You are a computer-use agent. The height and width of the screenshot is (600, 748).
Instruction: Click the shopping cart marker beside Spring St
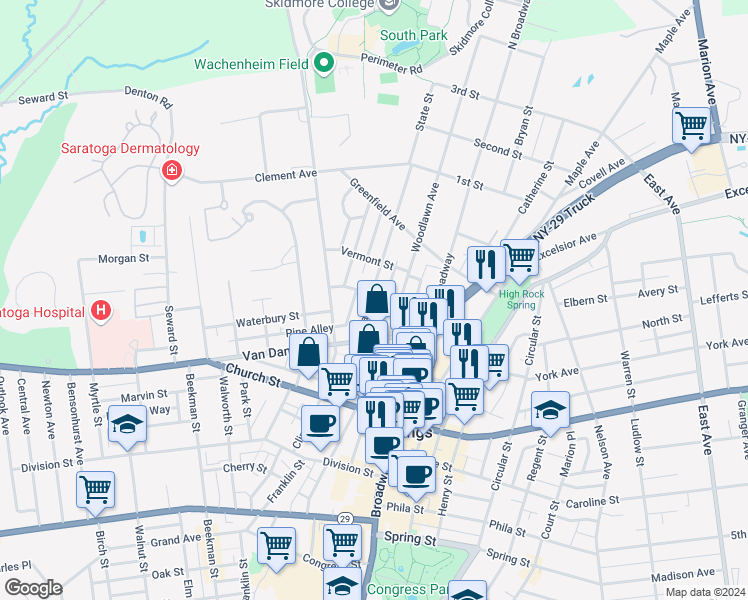tap(342, 542)
